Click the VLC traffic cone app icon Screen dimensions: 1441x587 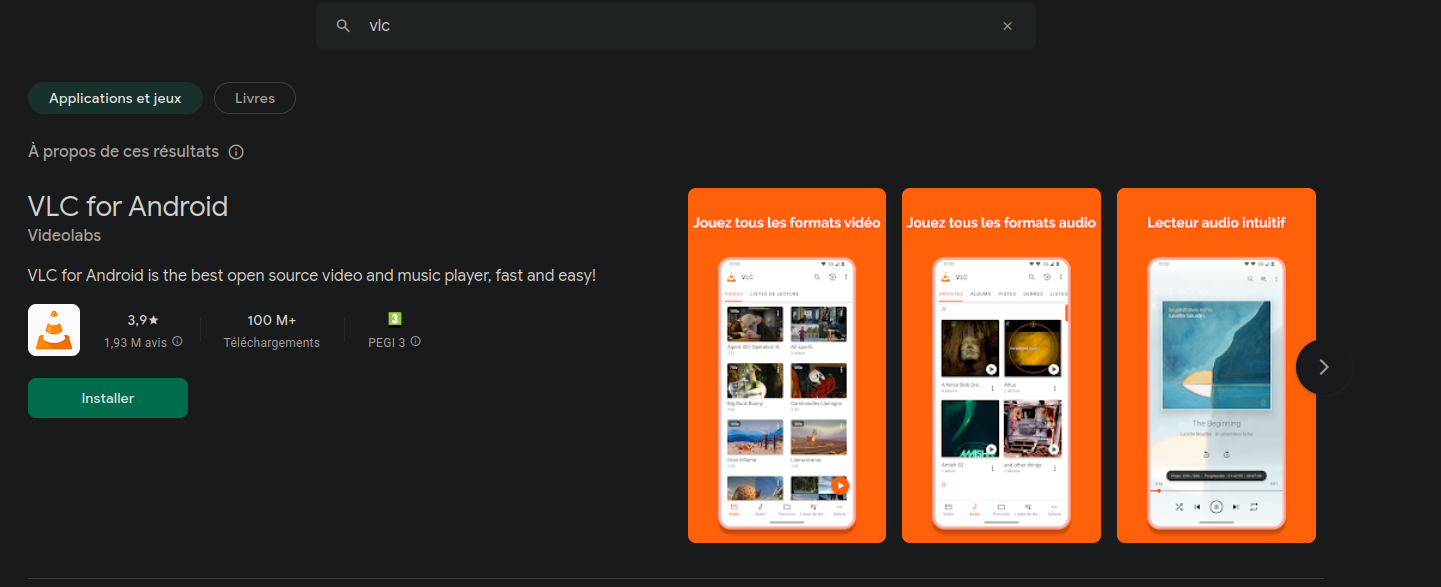54,330
